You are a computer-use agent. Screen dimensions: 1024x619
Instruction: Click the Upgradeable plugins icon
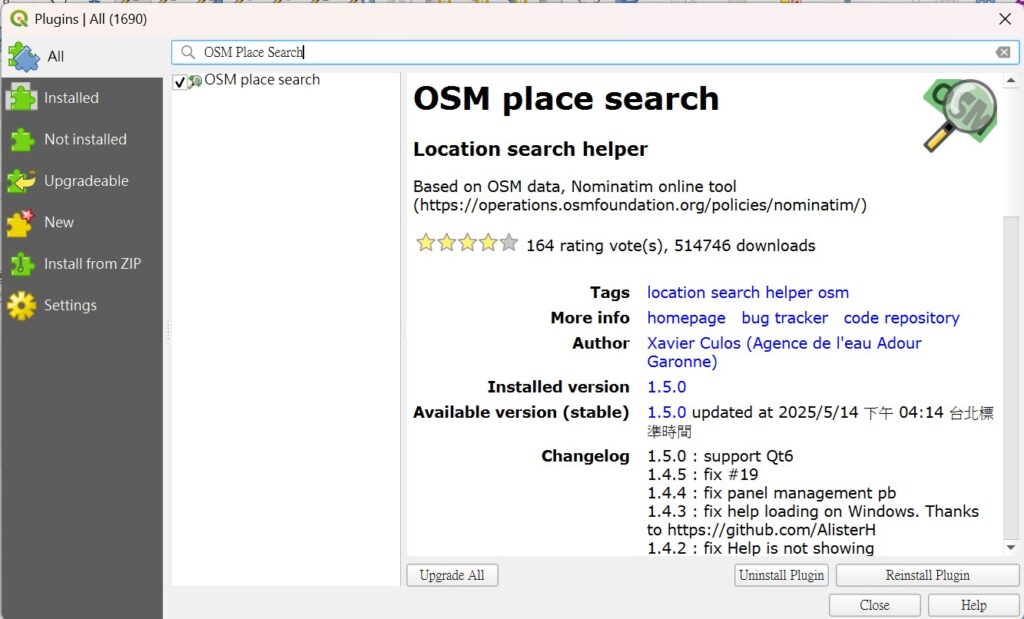(22, 181)
